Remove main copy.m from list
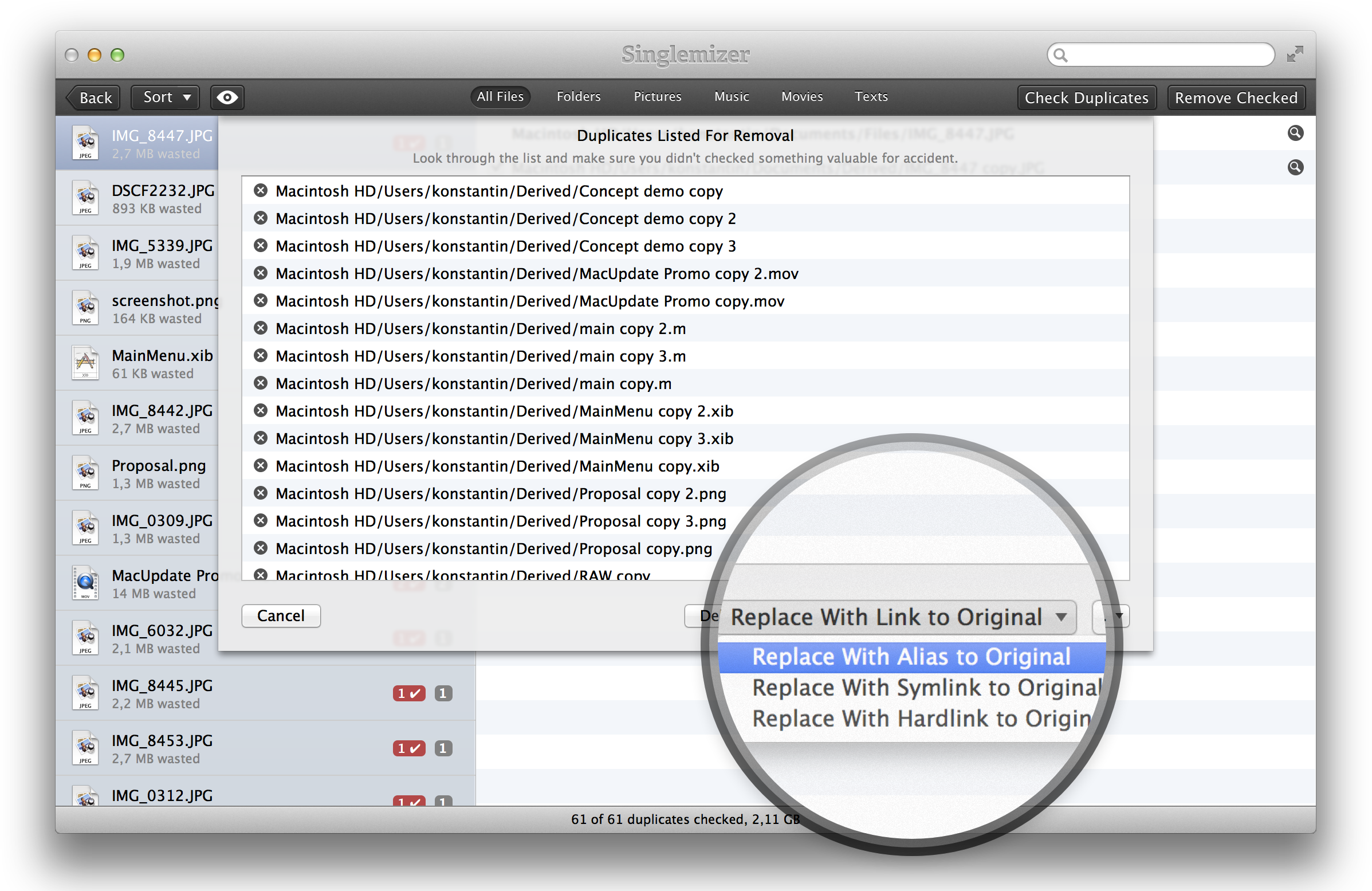Image resolution: width=1372 pixels, height=891 pixels. [261, 383]
